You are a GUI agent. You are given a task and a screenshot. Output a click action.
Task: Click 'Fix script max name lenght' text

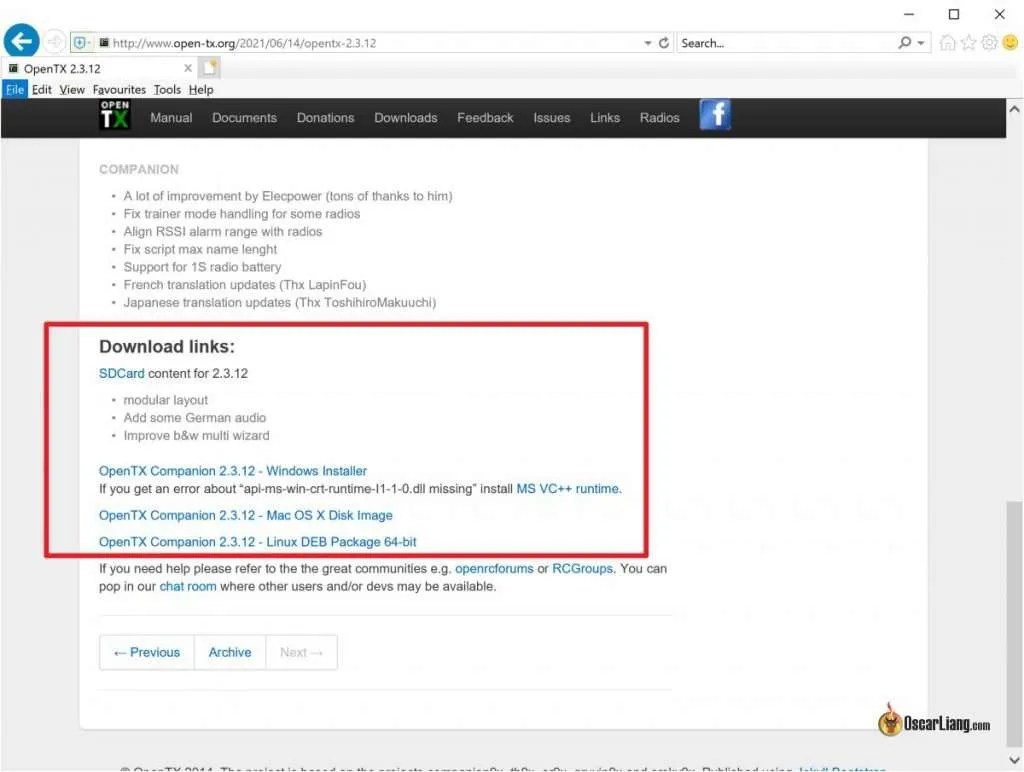click(200, 249)
